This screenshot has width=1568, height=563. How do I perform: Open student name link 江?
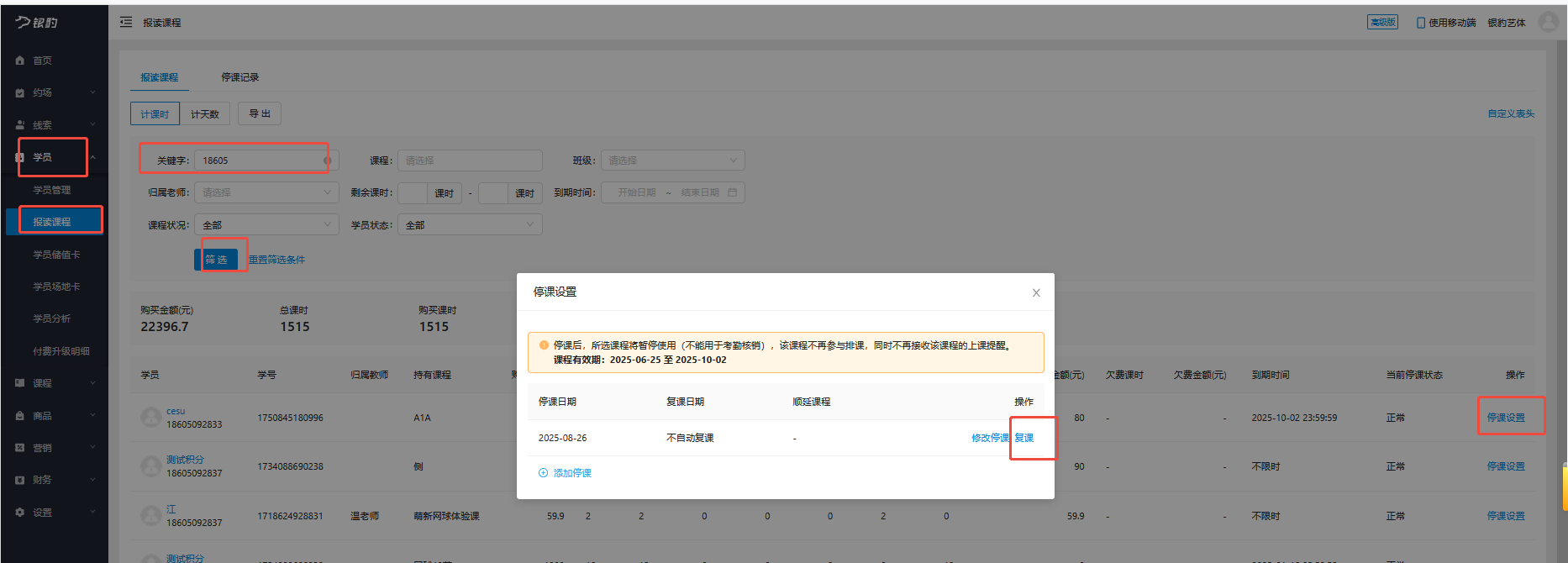tap(171, 509)
